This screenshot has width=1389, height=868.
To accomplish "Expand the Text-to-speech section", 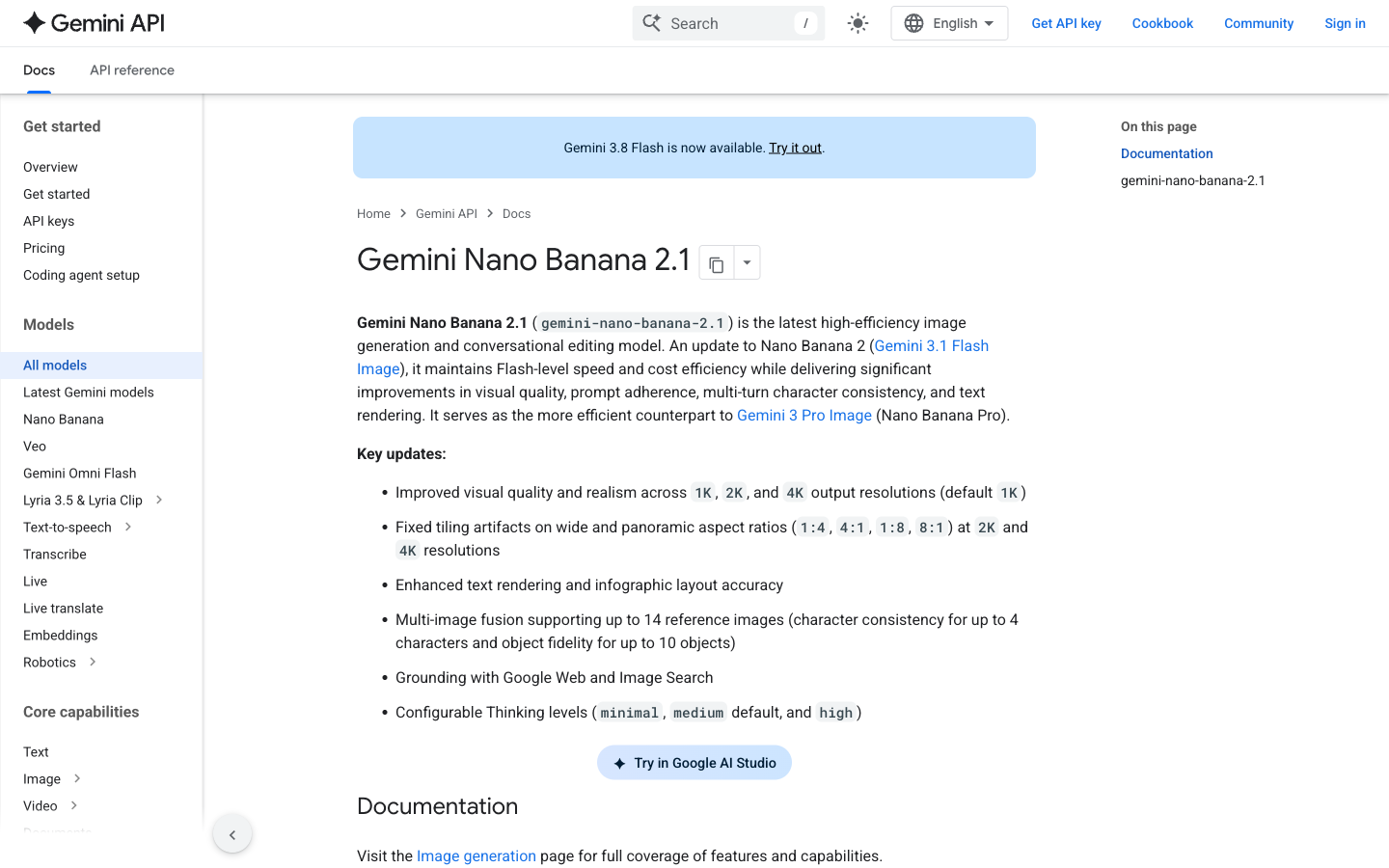I will click(128, 527).
